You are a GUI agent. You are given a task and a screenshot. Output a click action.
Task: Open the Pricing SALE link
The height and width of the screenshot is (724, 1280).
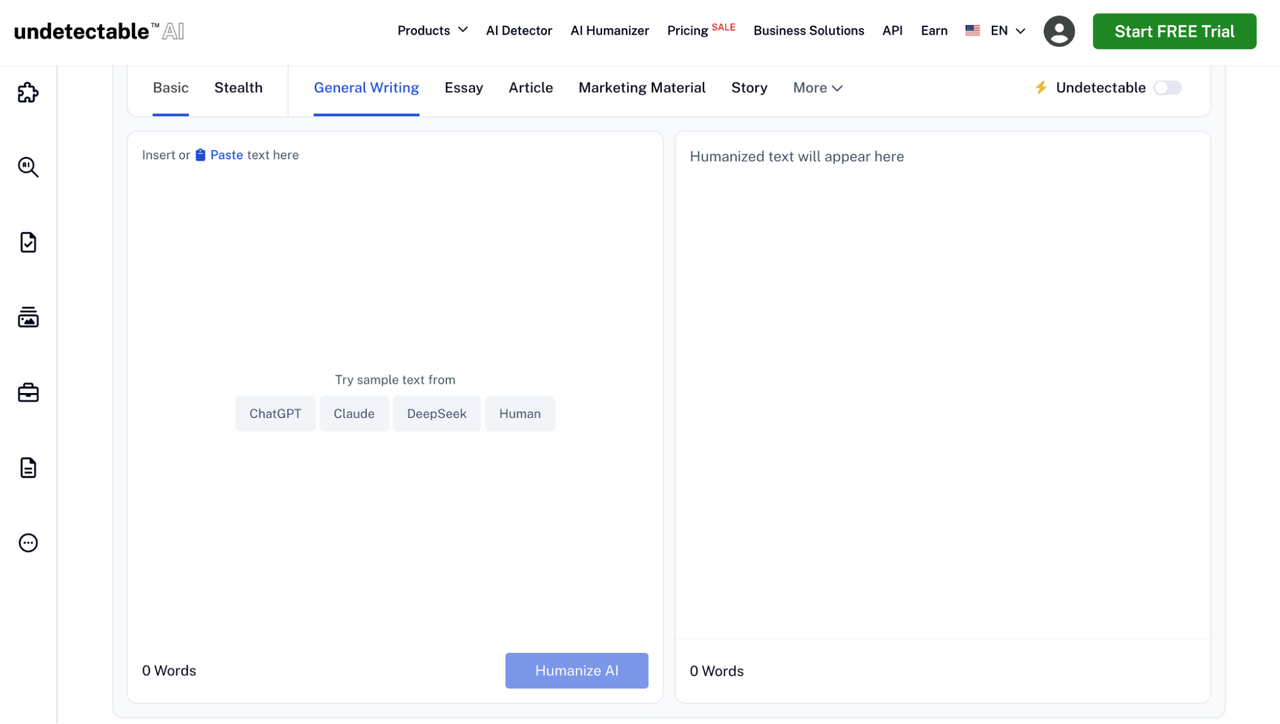pyautogui.click(x=701, y=31)
